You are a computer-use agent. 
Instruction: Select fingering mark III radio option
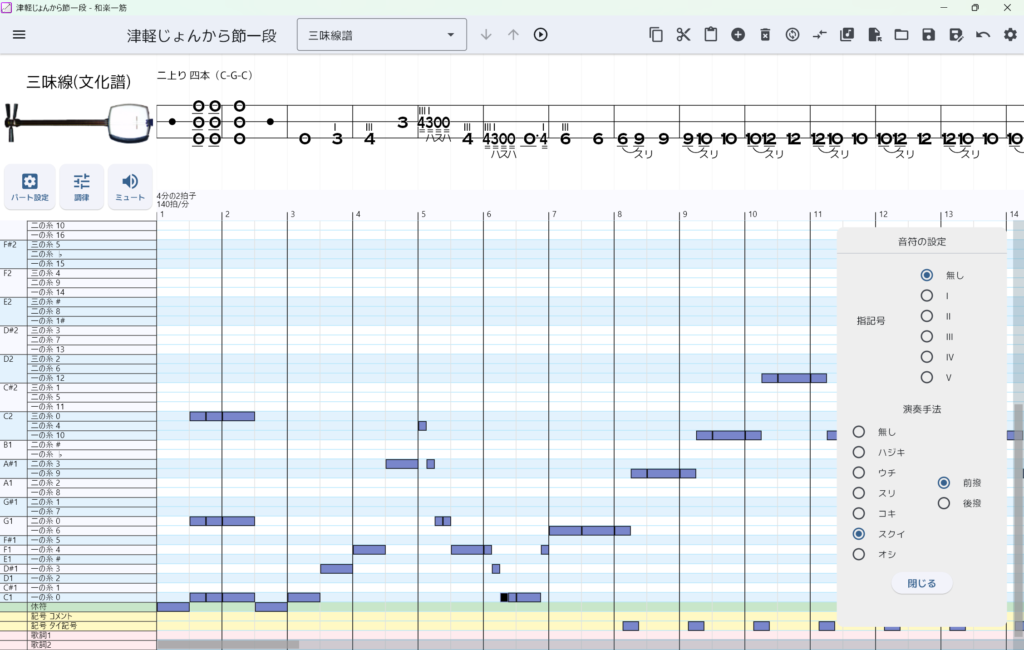pos(927,337)
